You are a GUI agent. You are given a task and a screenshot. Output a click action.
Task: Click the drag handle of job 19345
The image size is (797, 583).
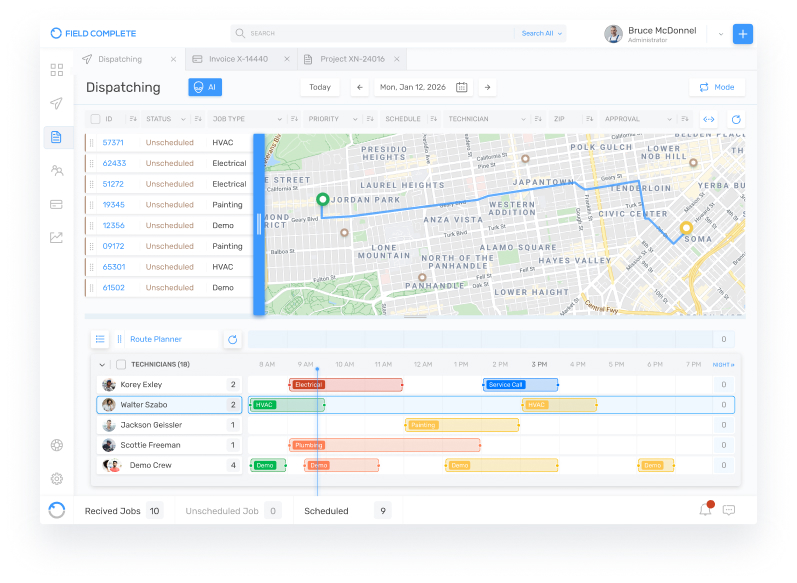click(91, 205)
